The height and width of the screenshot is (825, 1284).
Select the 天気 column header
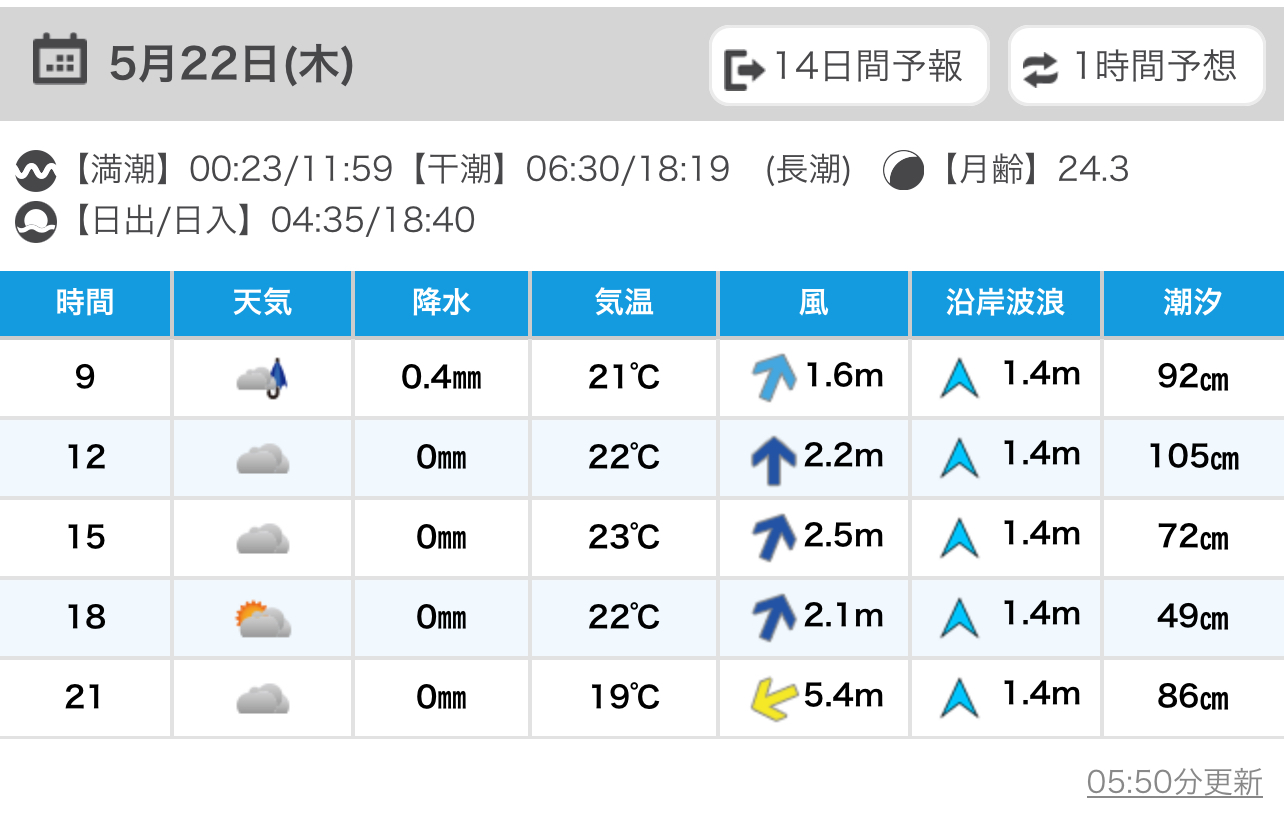(x=263, y=303)
